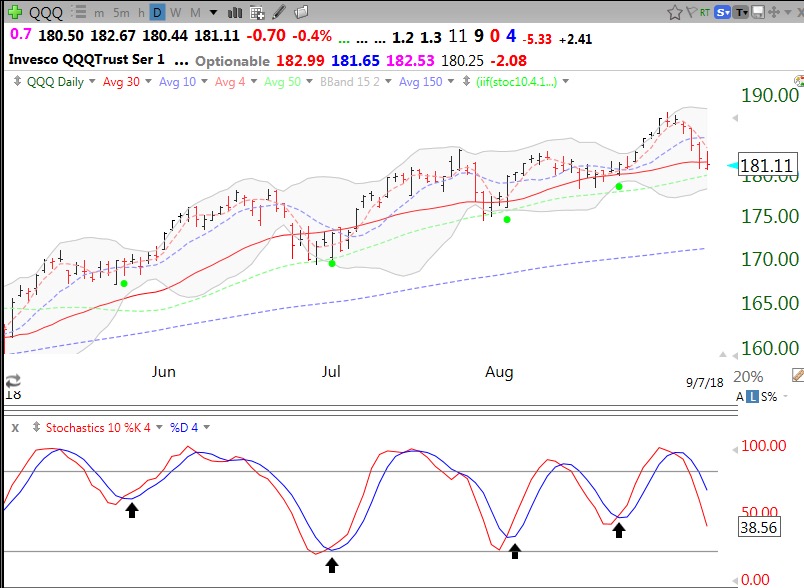Click the Jul label on the date axis

pos(331,371)
